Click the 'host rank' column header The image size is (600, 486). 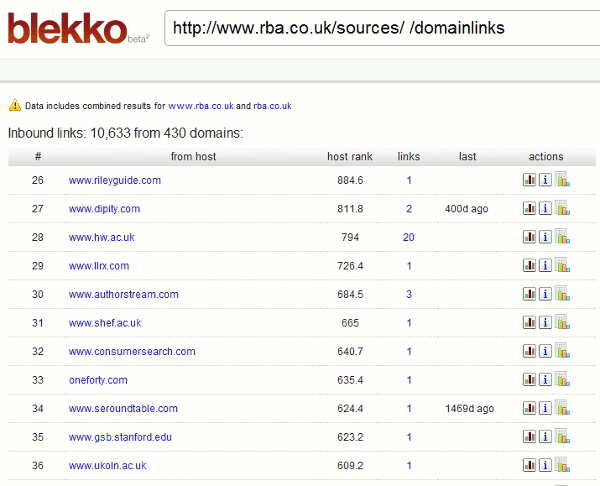coord(350,157)
